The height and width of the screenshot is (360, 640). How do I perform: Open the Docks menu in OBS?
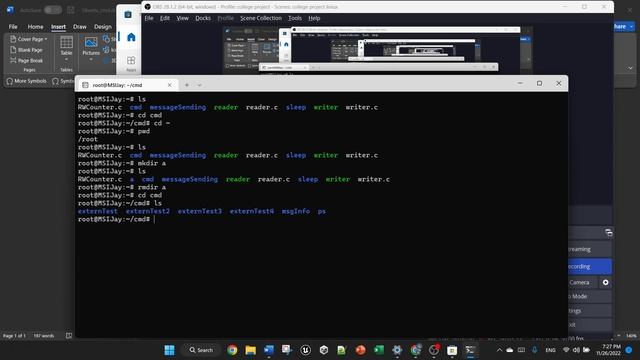[x=203, y=18]
